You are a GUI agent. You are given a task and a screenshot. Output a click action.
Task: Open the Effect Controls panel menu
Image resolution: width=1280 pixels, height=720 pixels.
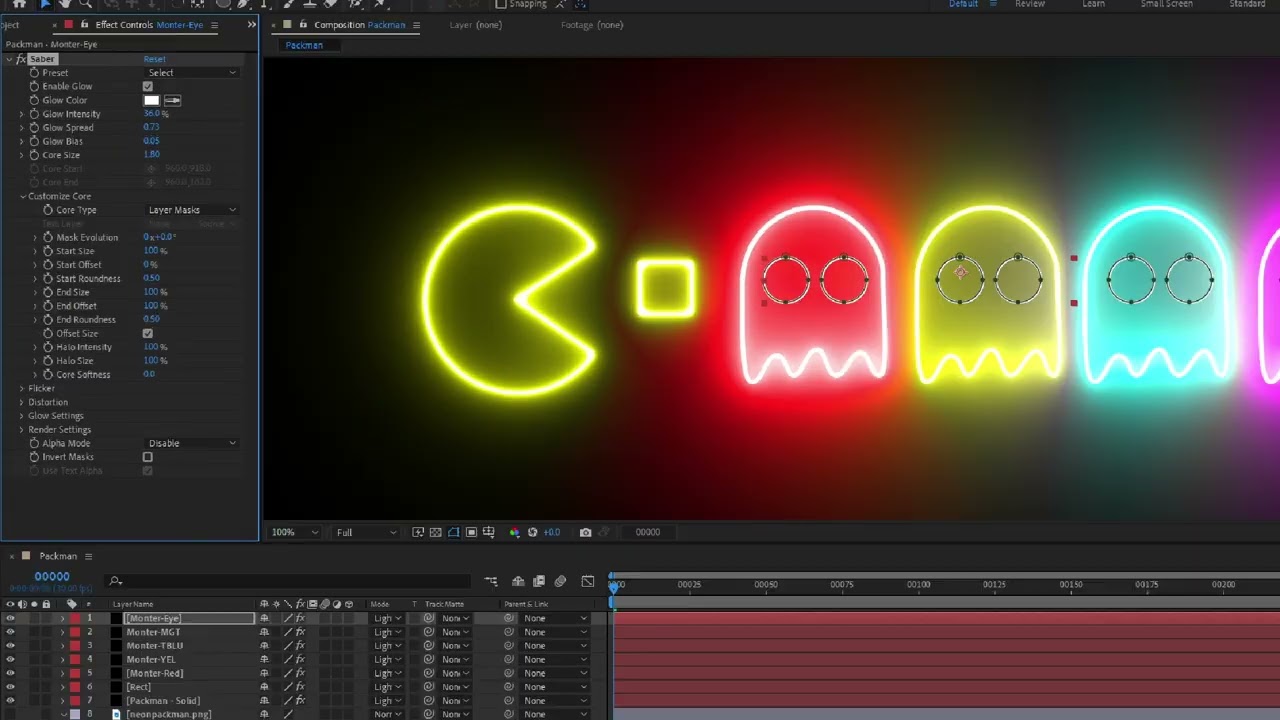click(214, 25)
